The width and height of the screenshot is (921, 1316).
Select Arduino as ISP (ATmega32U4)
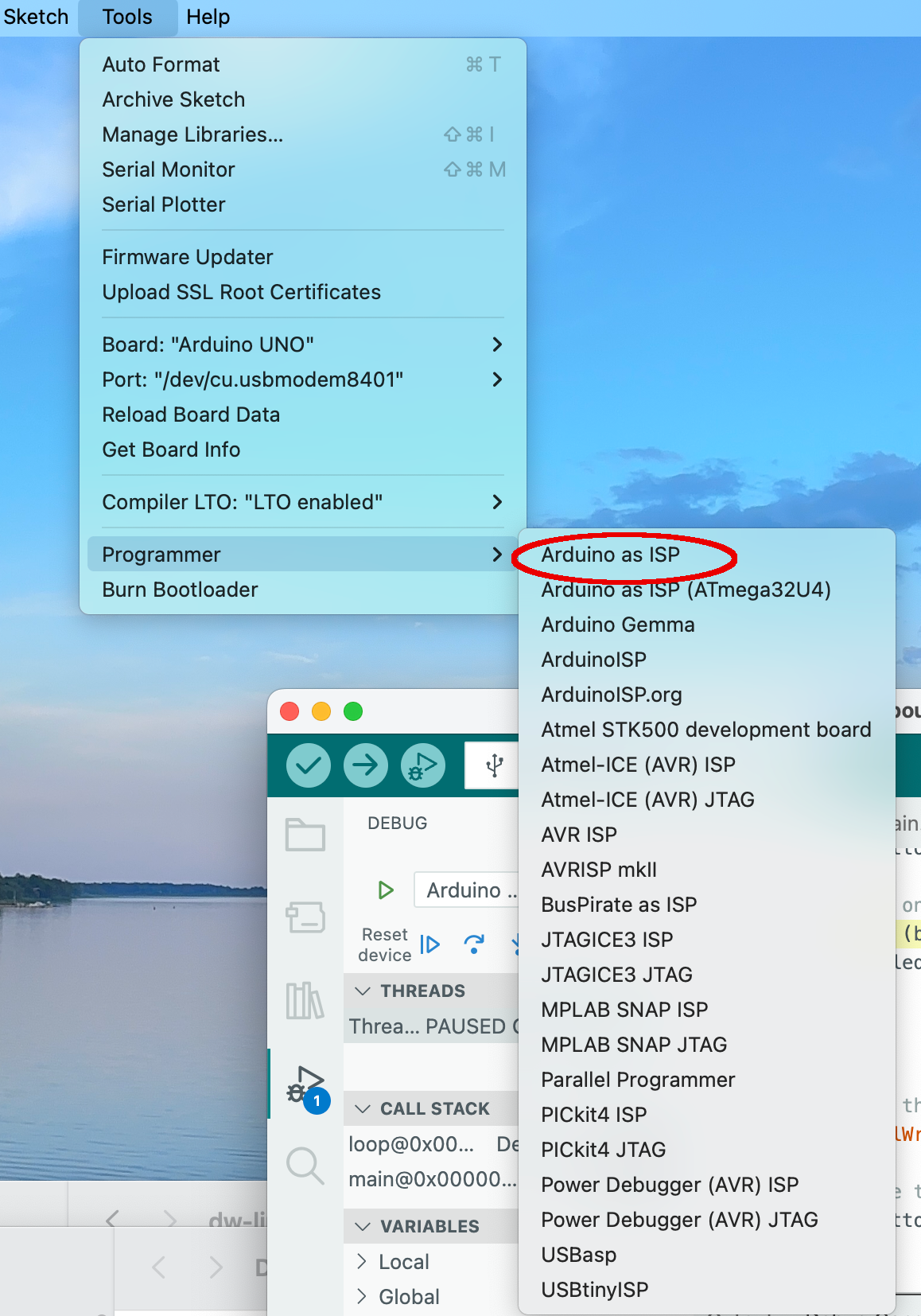(707, 590)
